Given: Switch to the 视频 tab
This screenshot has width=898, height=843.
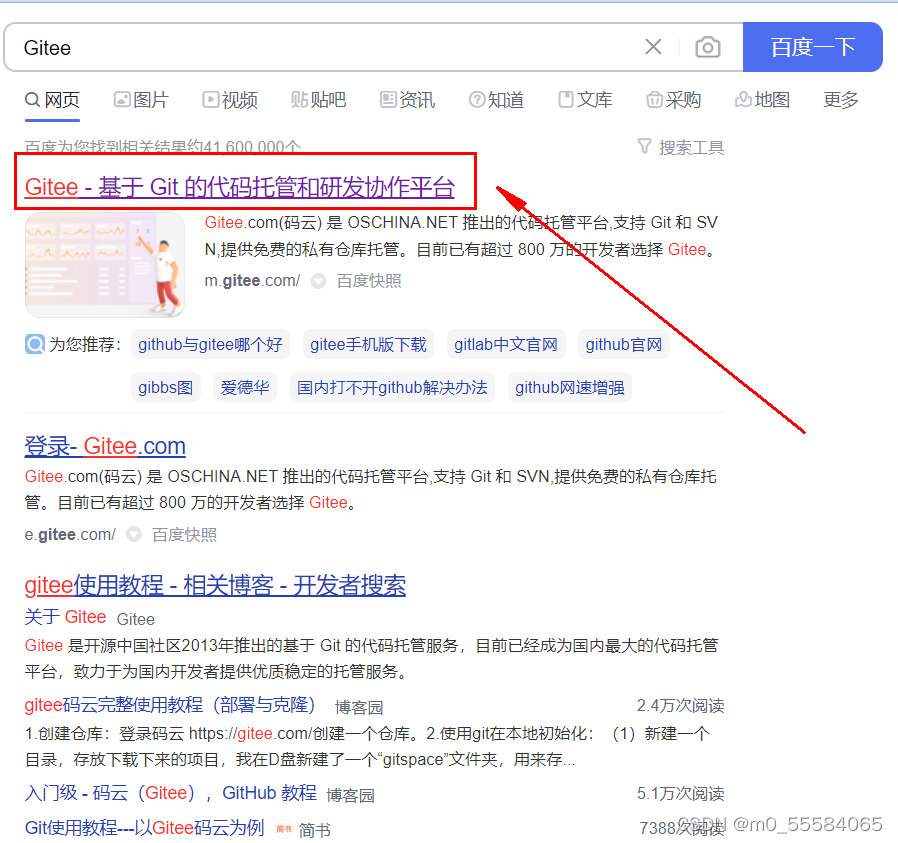Looking at the screenshot, I should tap(230, 100).
